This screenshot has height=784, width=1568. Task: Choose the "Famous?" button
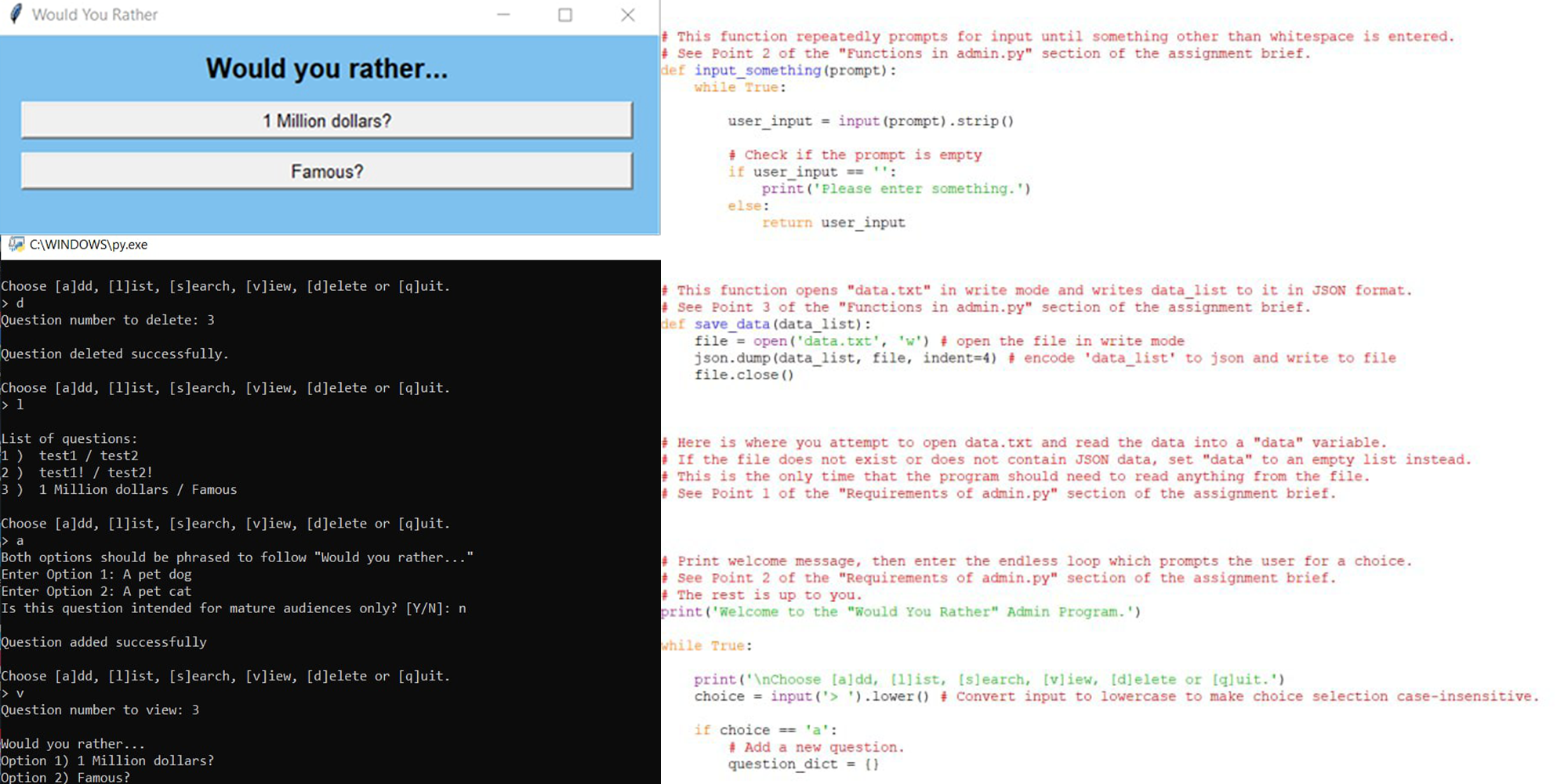(326, 171)
